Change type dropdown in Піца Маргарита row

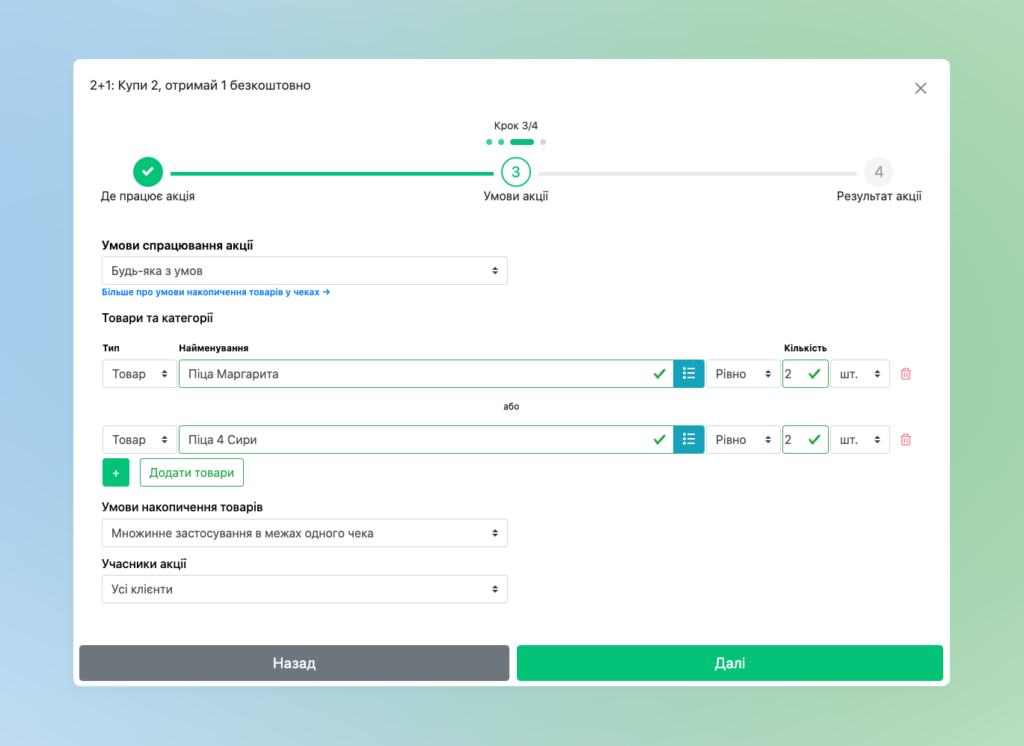pyautogui.click(x=139, y=374)
